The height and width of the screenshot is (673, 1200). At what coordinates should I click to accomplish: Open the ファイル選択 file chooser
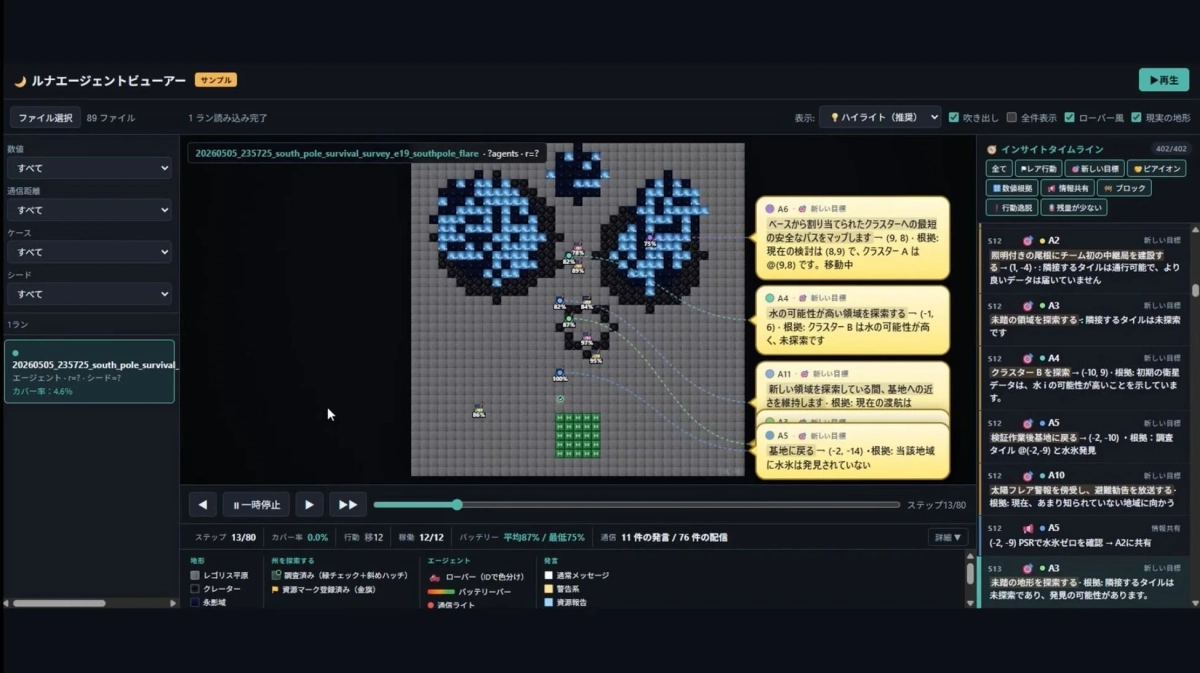[45, 117]
